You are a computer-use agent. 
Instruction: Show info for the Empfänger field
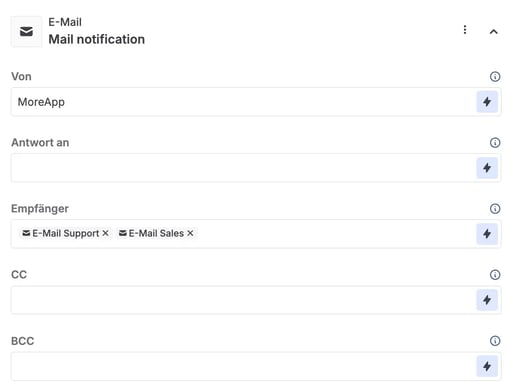coord(495,209)
